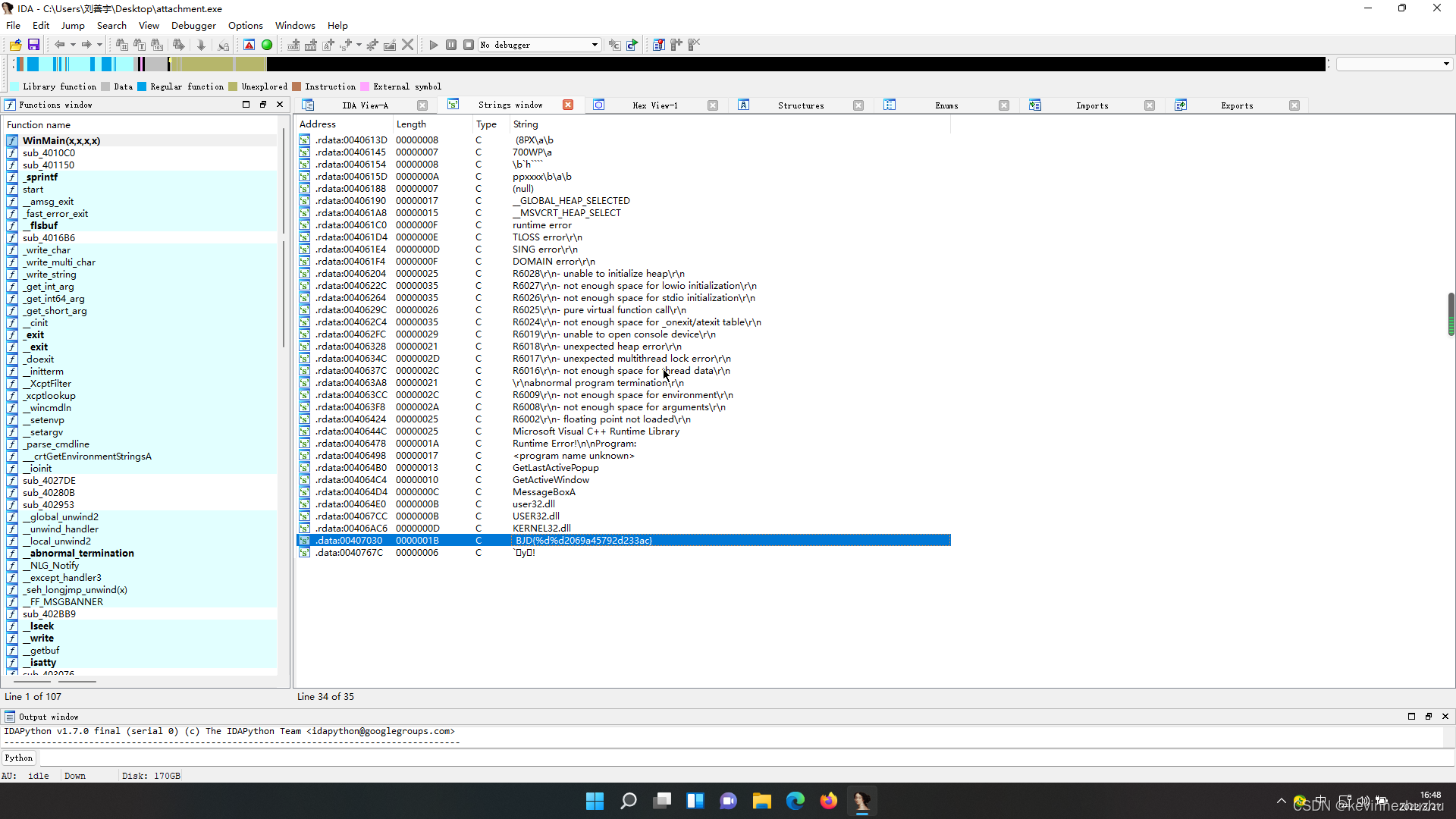Click the red warning triangle icon
Image resolution: width=1456 pixels, height=819 pixels.
(249, 45)
